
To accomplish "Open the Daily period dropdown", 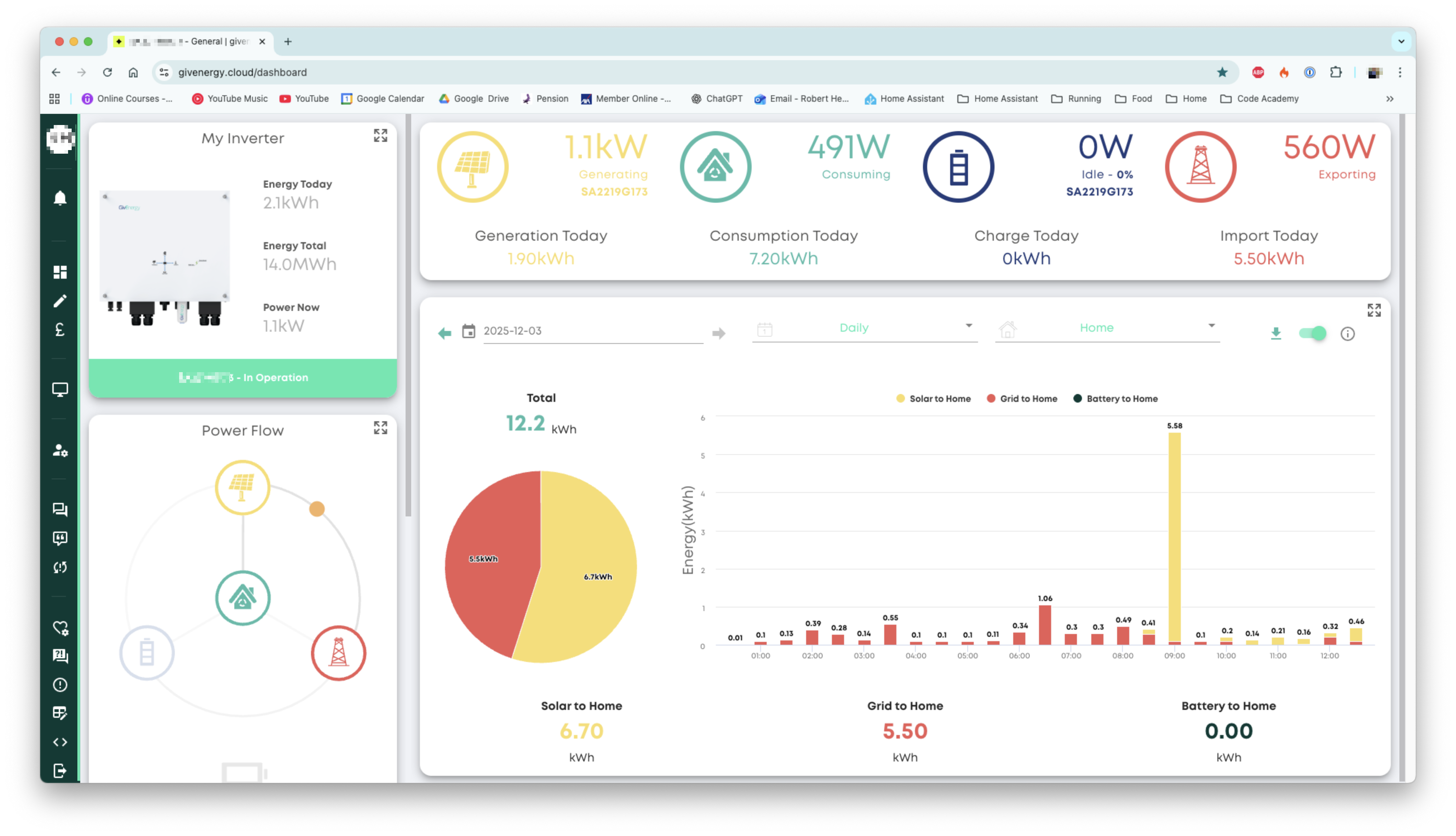I will coord(864,328).
